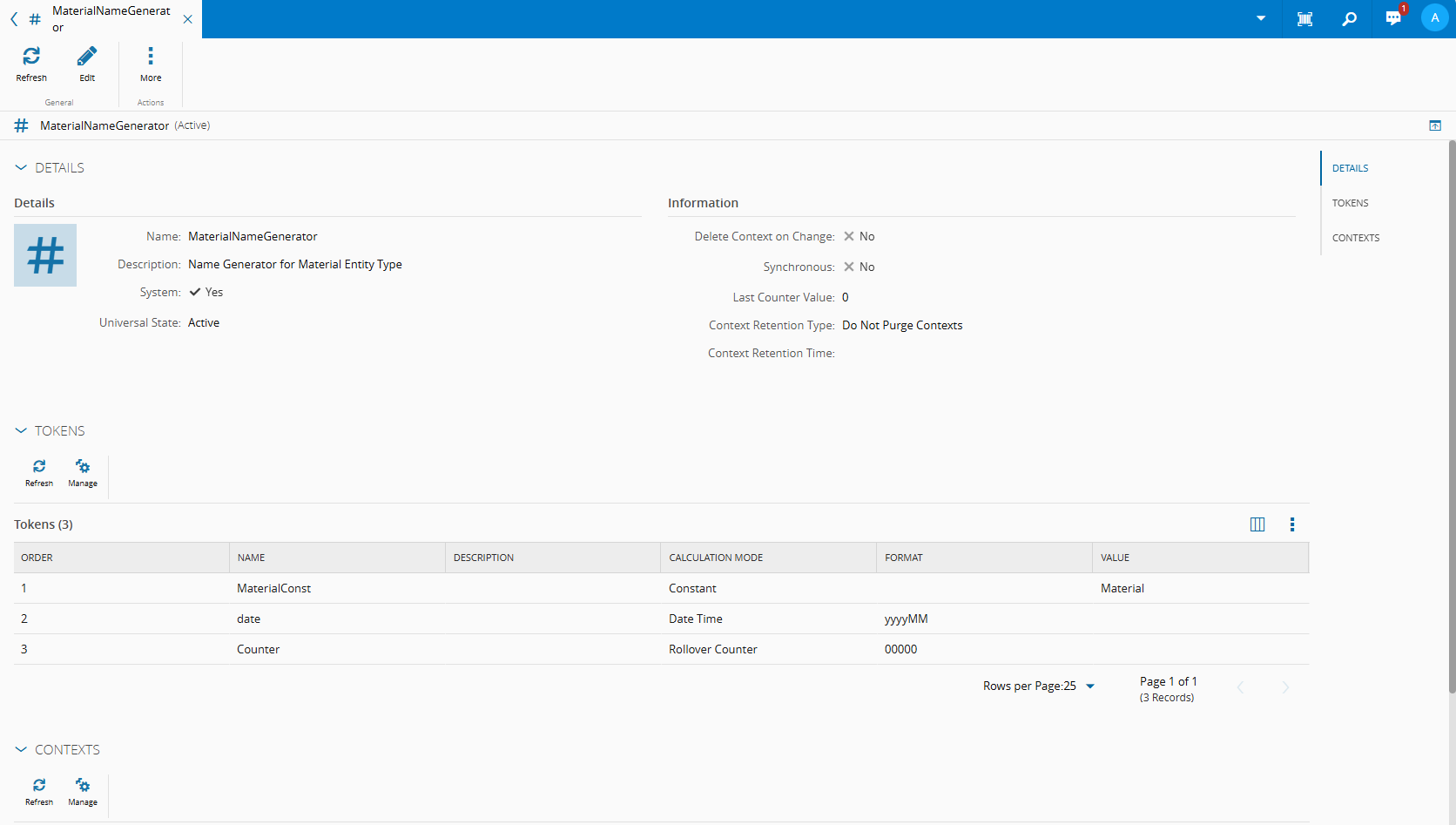Open the Rows per Page dropdown
Screen dimensions: 1456x825
1090,686
